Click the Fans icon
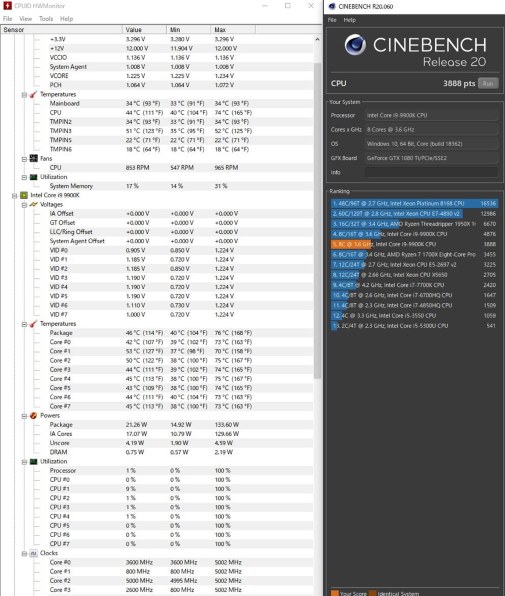505x596 pixels. point(33,158)
